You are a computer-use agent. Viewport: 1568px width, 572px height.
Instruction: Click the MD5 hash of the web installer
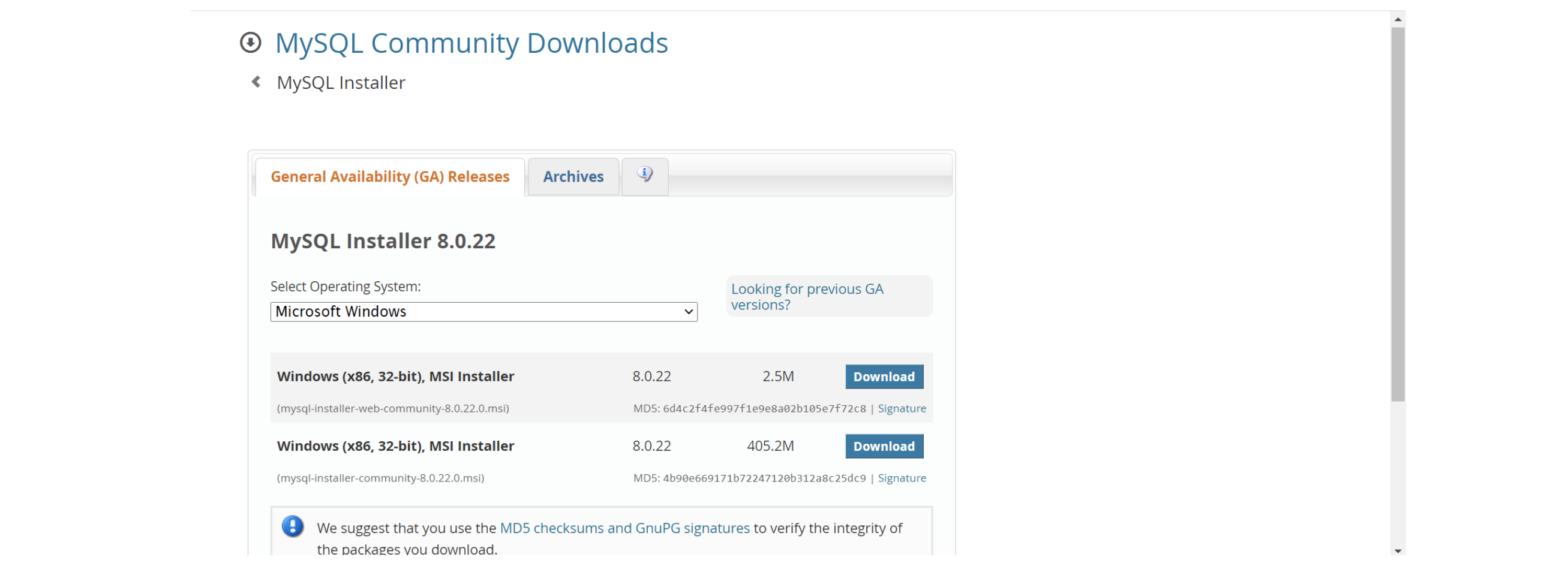(764, 408)
